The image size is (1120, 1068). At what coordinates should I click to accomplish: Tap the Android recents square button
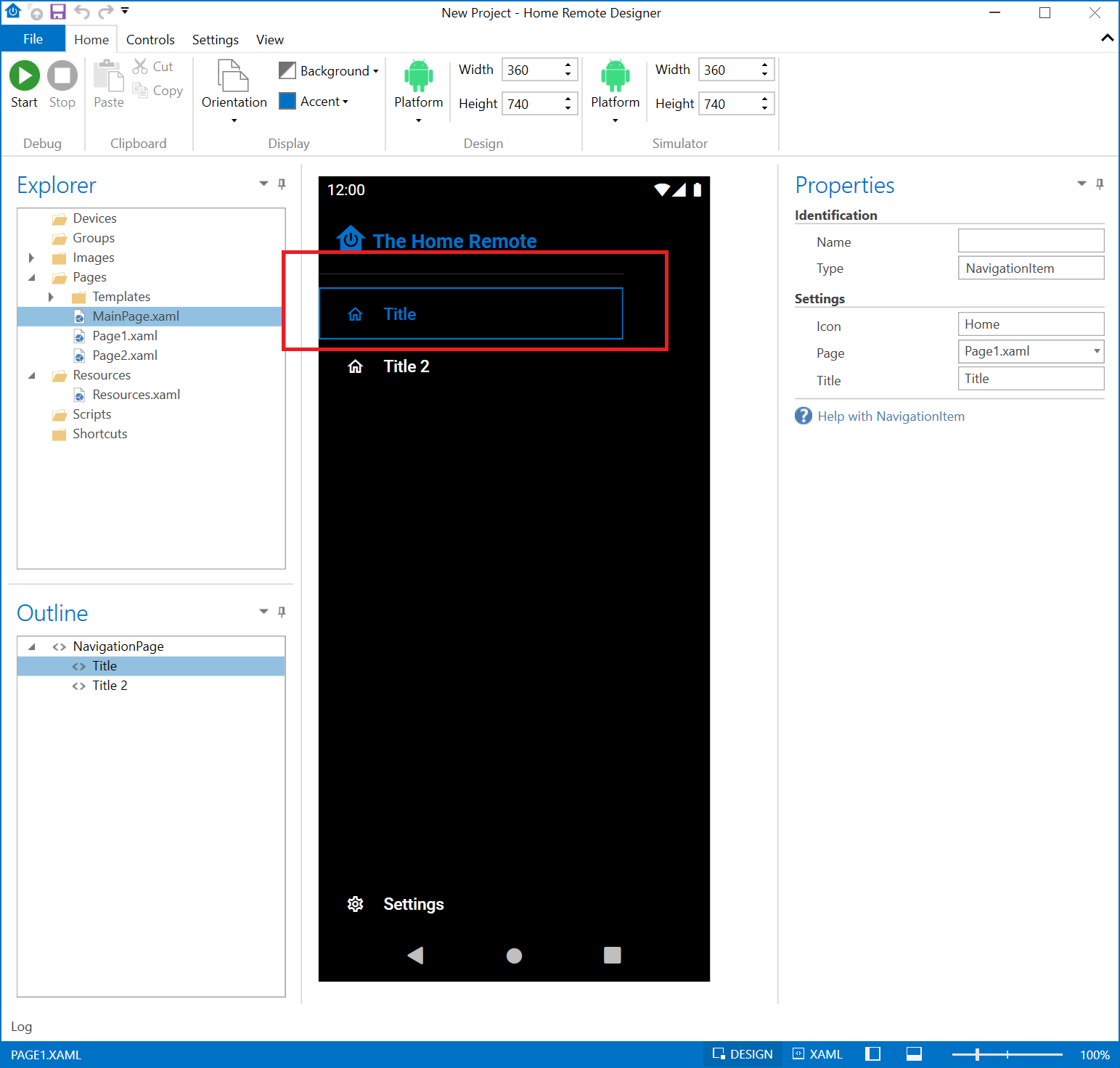pyautogui.click(x=612, y=955)
